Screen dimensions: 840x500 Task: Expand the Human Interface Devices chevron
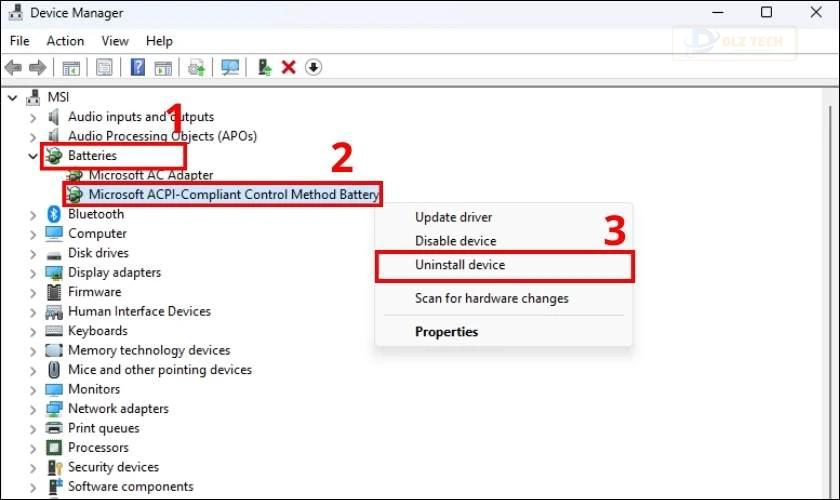pos(33,312)
